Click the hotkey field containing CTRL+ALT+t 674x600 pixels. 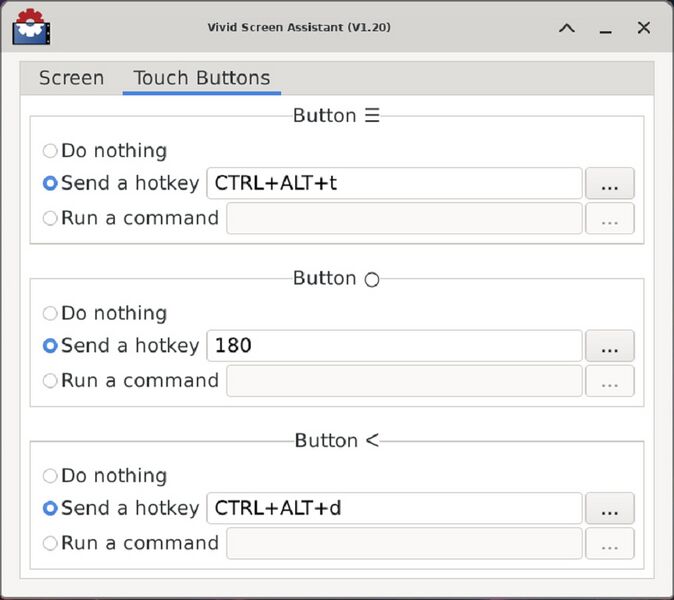pyautogui.click(x=393, y=184)
